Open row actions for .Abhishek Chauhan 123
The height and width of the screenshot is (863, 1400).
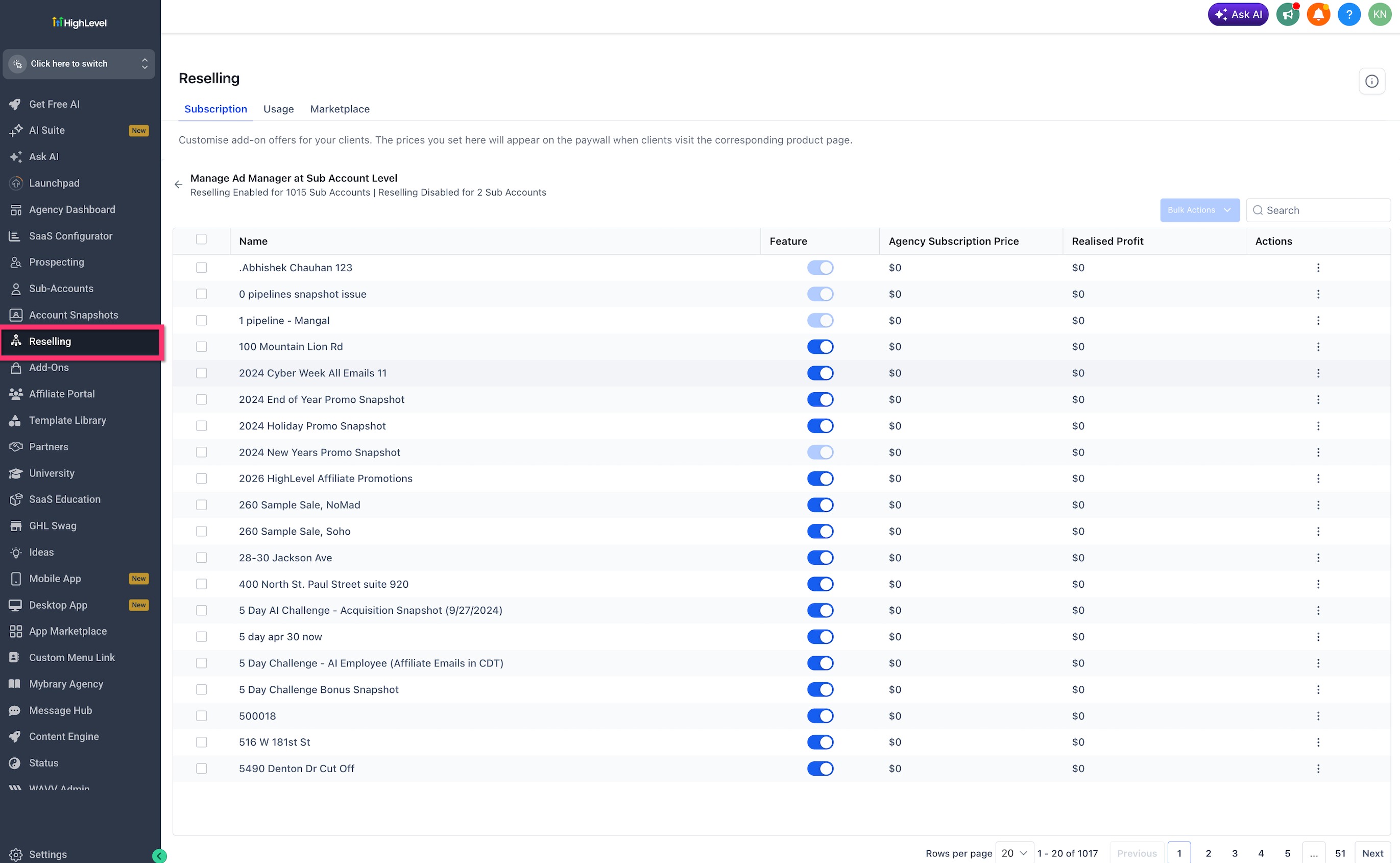tap(1318, 268)
